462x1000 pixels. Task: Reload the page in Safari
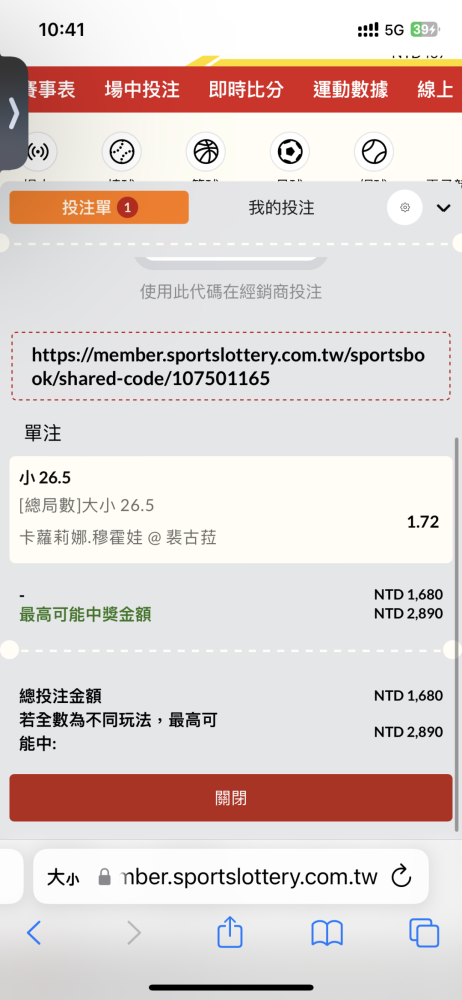tap(401, 876)
